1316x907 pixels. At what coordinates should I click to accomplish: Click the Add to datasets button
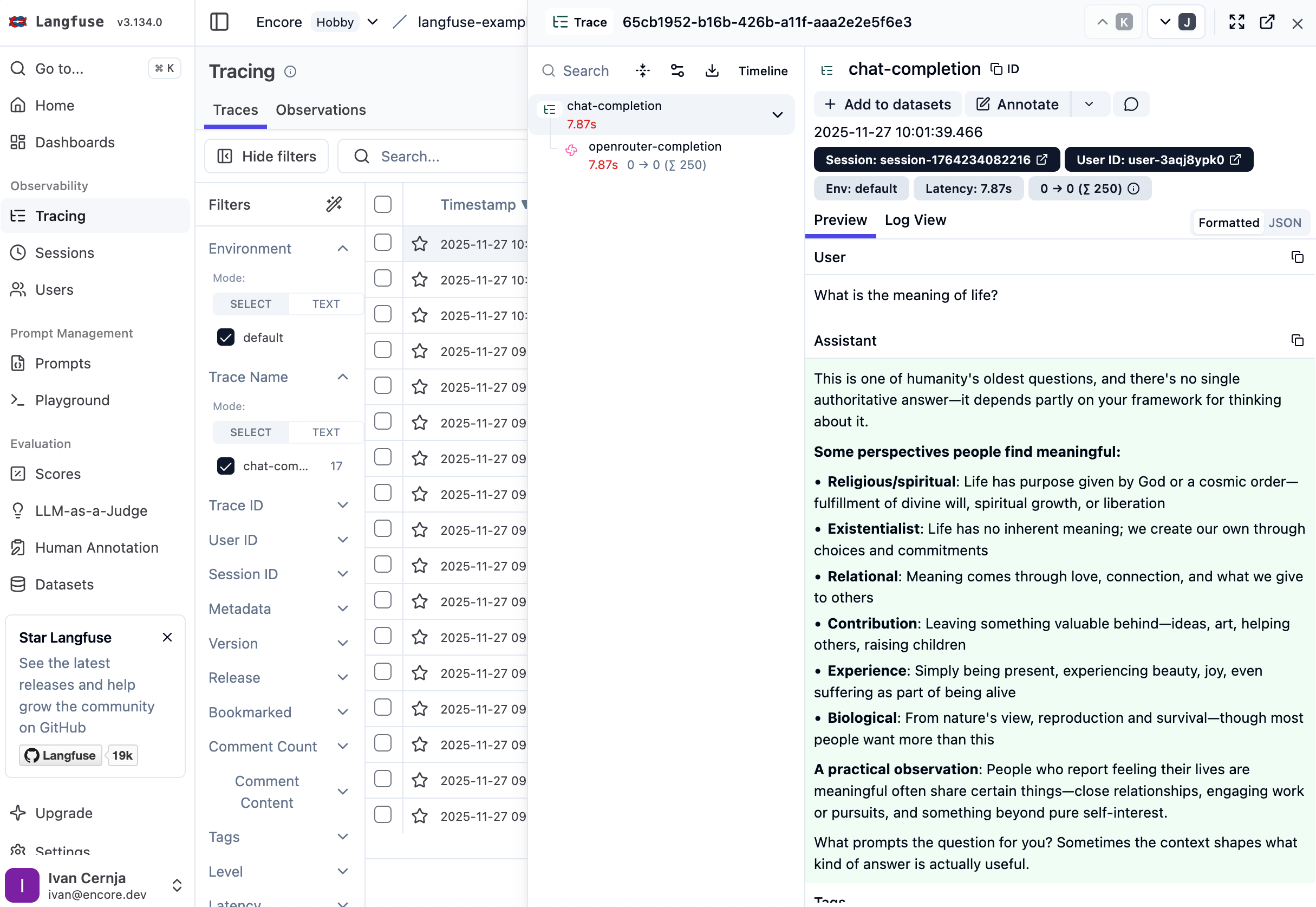click(x=888, y=104)
